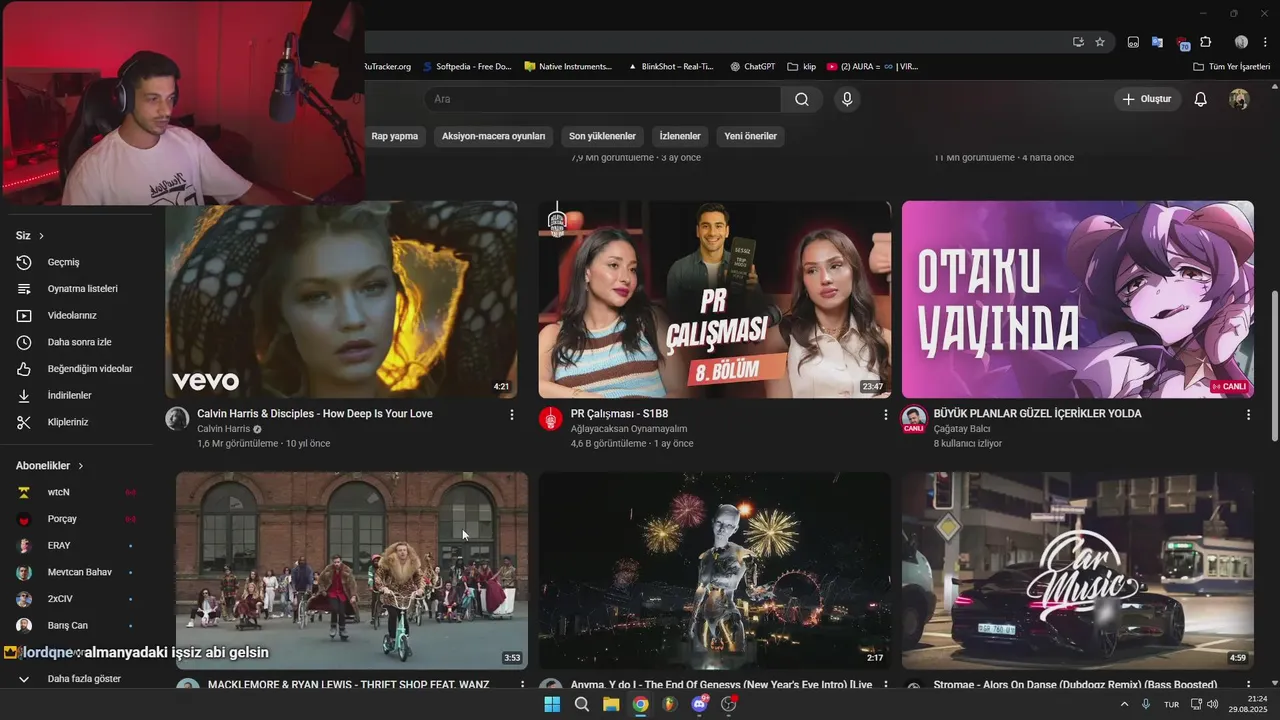This screenshot has height=720, width=1280.
Task: Open the Windows Start menu
Action: click(x=552, y=704)
